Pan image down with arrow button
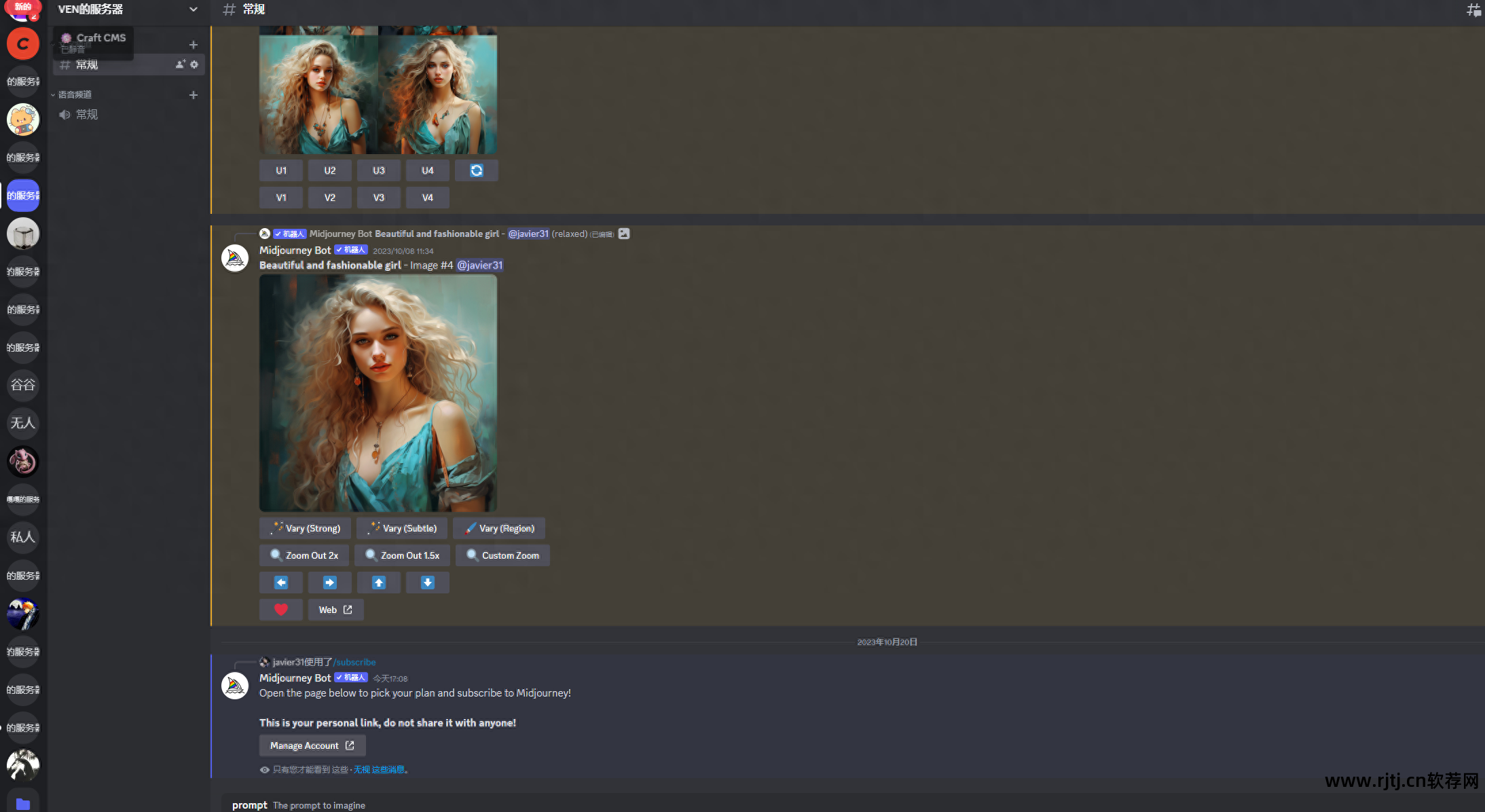 click(x=427, y=583)
